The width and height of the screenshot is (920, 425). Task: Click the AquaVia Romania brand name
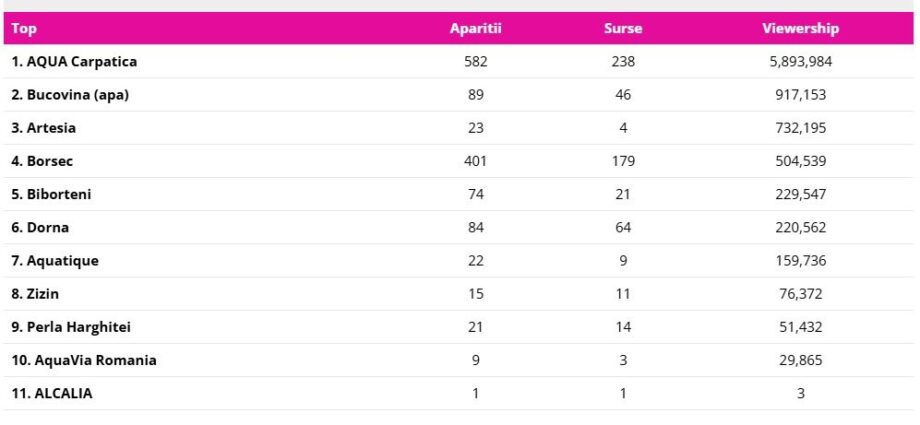[x=84, y=360]
